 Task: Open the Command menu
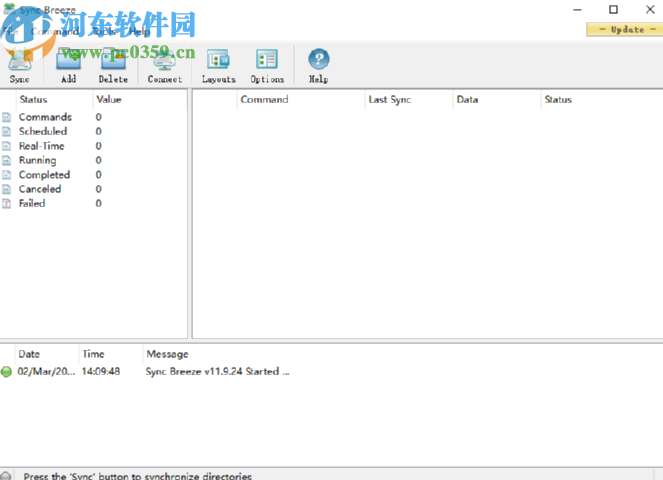[55, 32]
